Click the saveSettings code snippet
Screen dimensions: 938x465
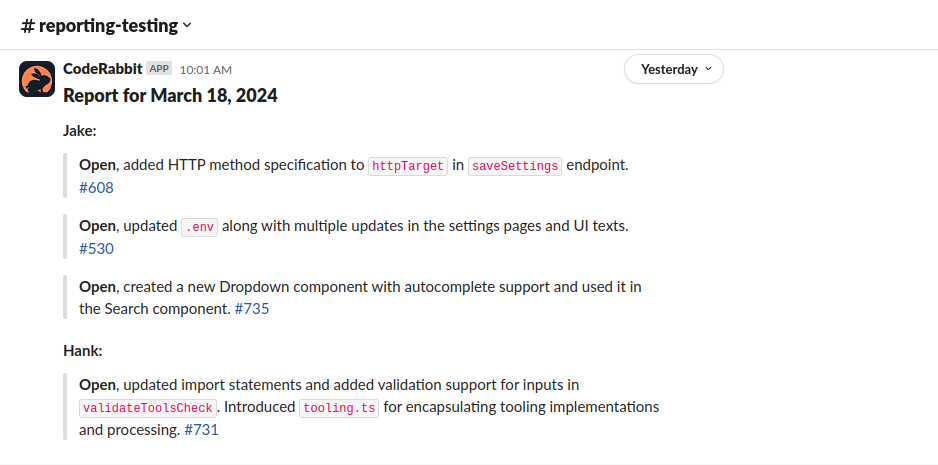pyautogui.click(x=515, y=166)
